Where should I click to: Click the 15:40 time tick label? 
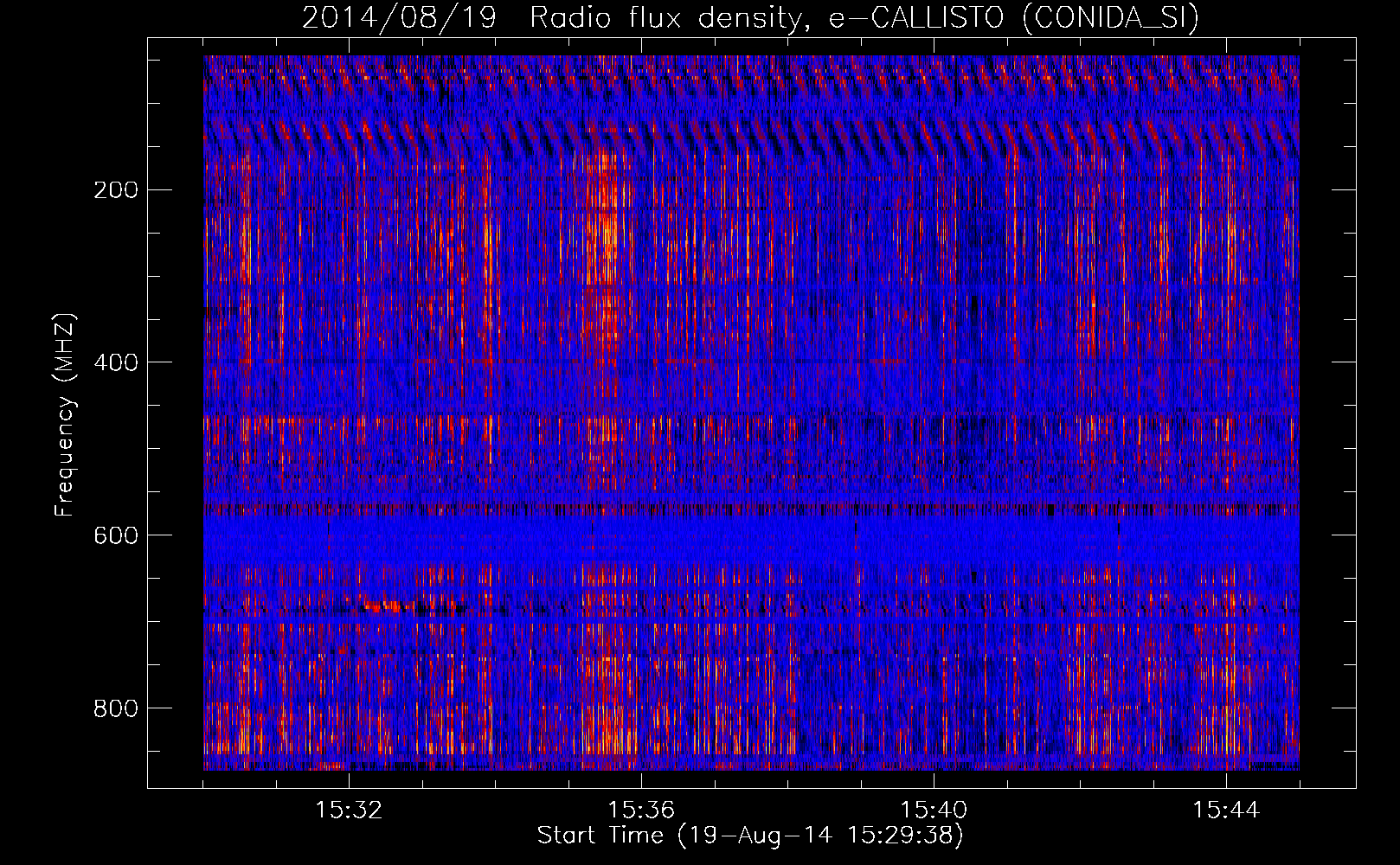point(934,811)
